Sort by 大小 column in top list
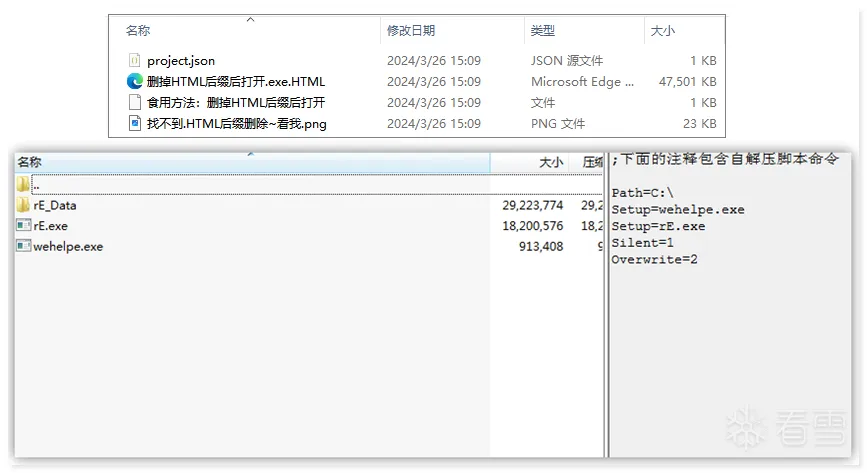The height and width of the screenshot is (473, 867). [x=662, y=31]
